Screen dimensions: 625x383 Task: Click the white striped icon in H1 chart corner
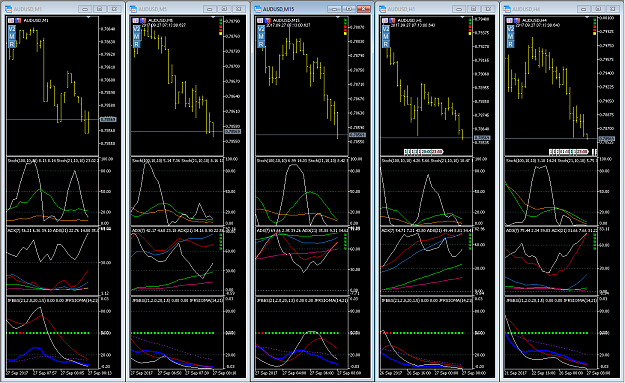[x=385, y=20]
